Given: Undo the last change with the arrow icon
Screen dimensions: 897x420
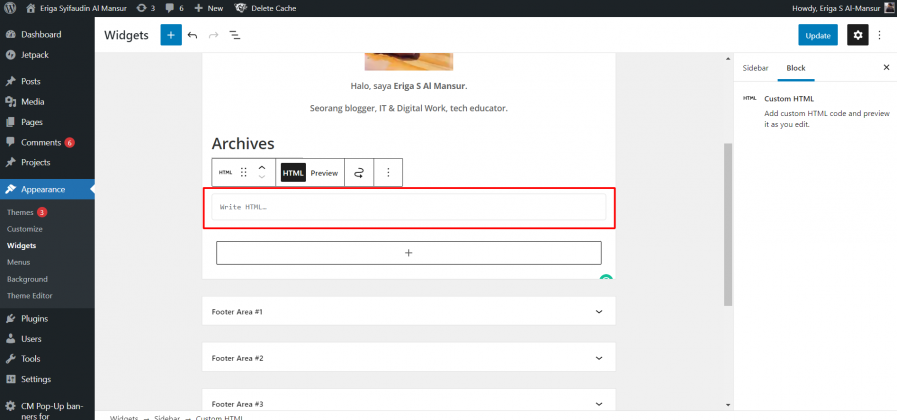Looking at the screenshot, I should (x=192, y=35).
